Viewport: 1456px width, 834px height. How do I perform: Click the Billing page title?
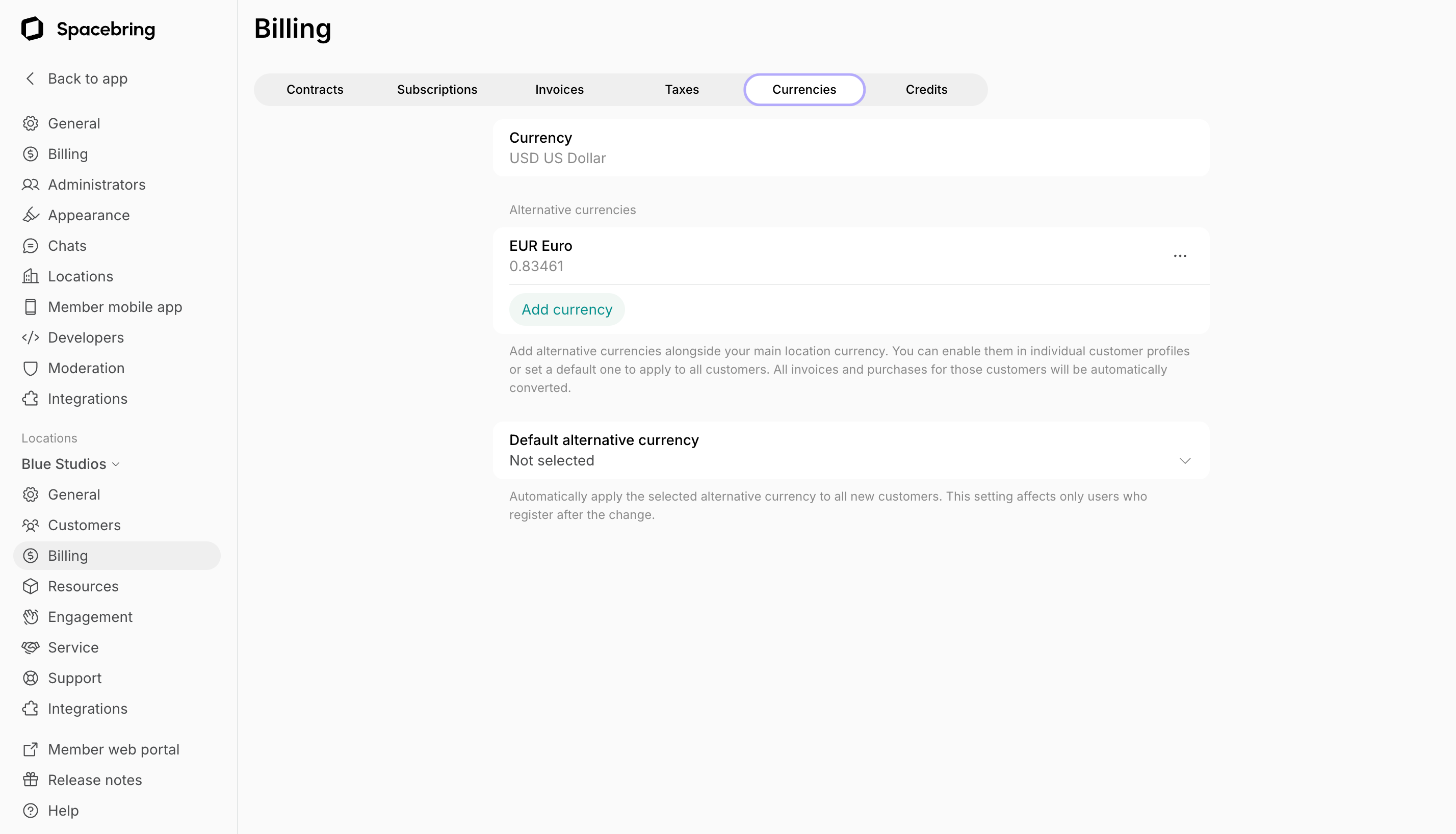293,29
